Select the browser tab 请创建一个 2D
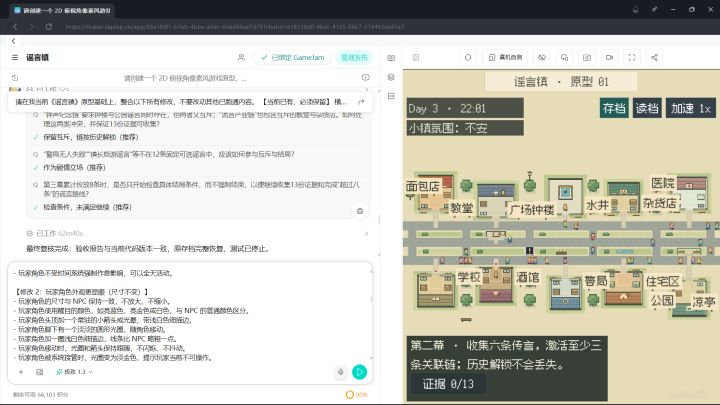 62,10
